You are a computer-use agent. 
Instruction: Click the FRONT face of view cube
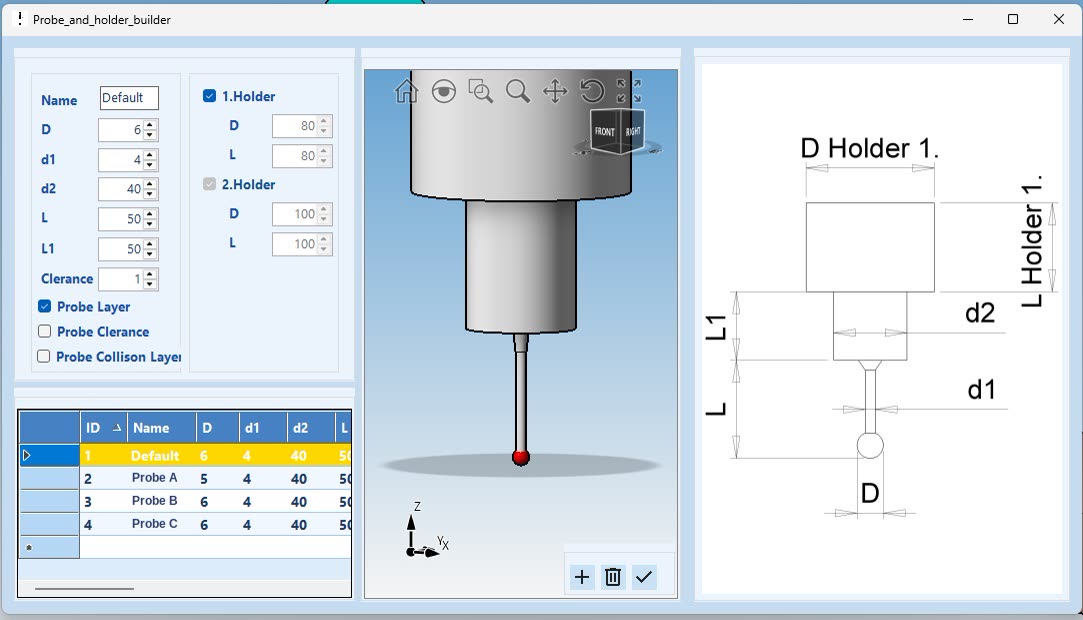604,131
